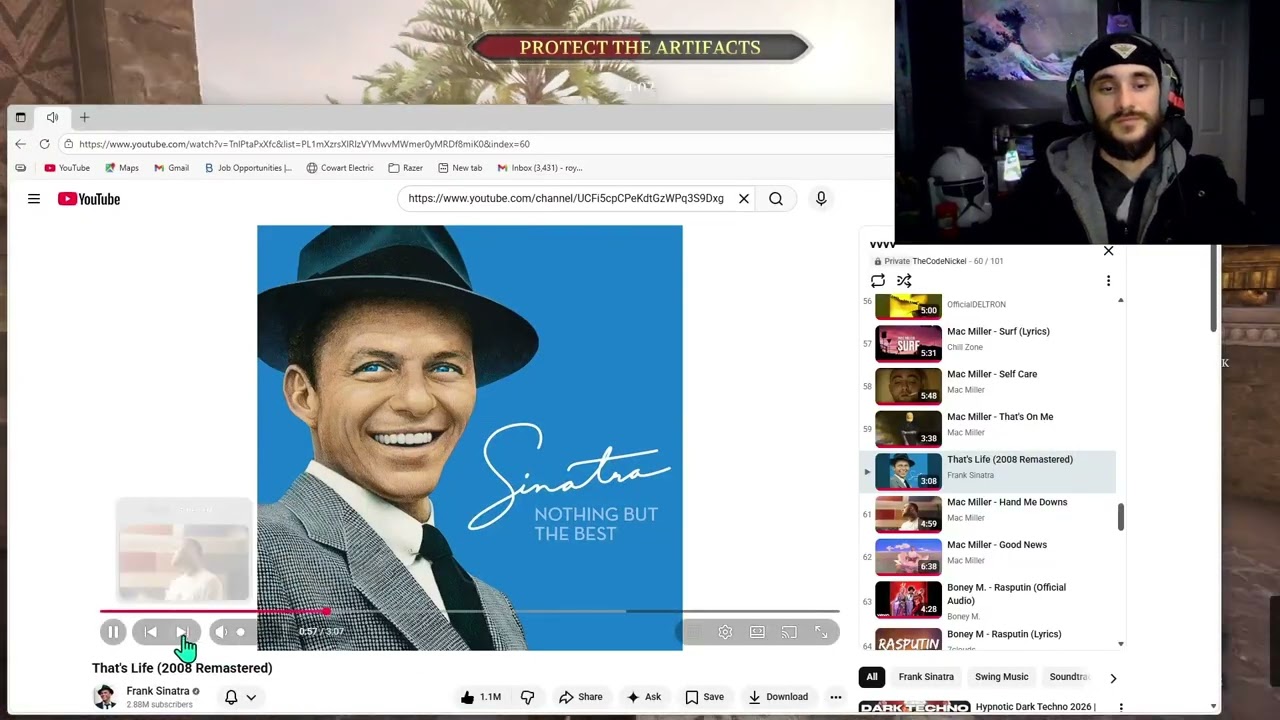Open the Gmail bookmark in browser
The image size is (1280, 720).
172,168
